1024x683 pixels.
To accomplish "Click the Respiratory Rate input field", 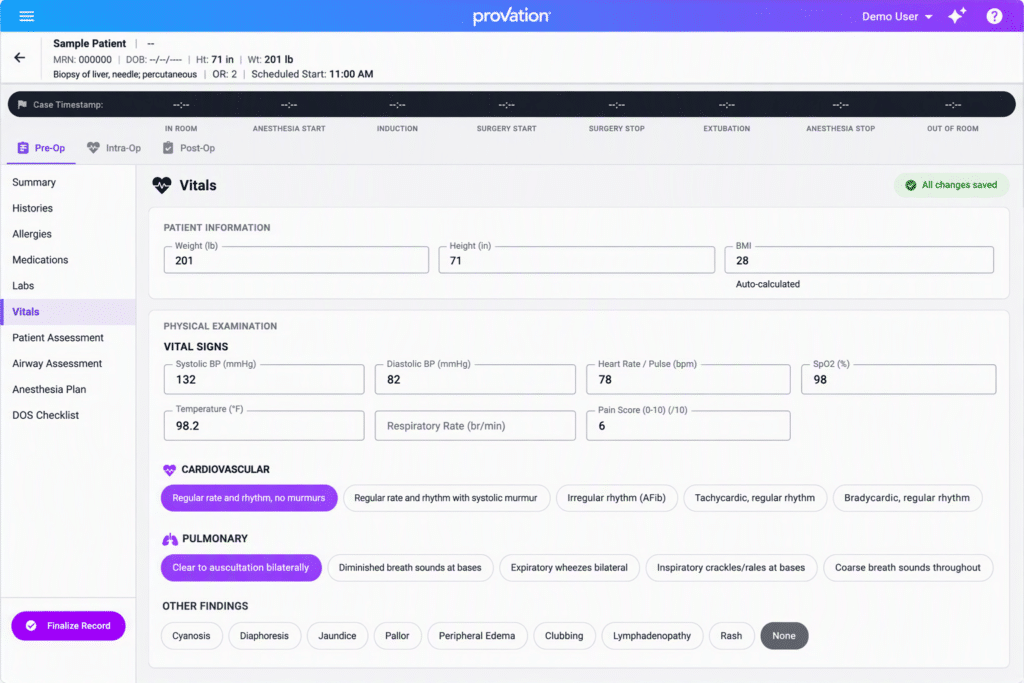I will [x=475, y=426].
